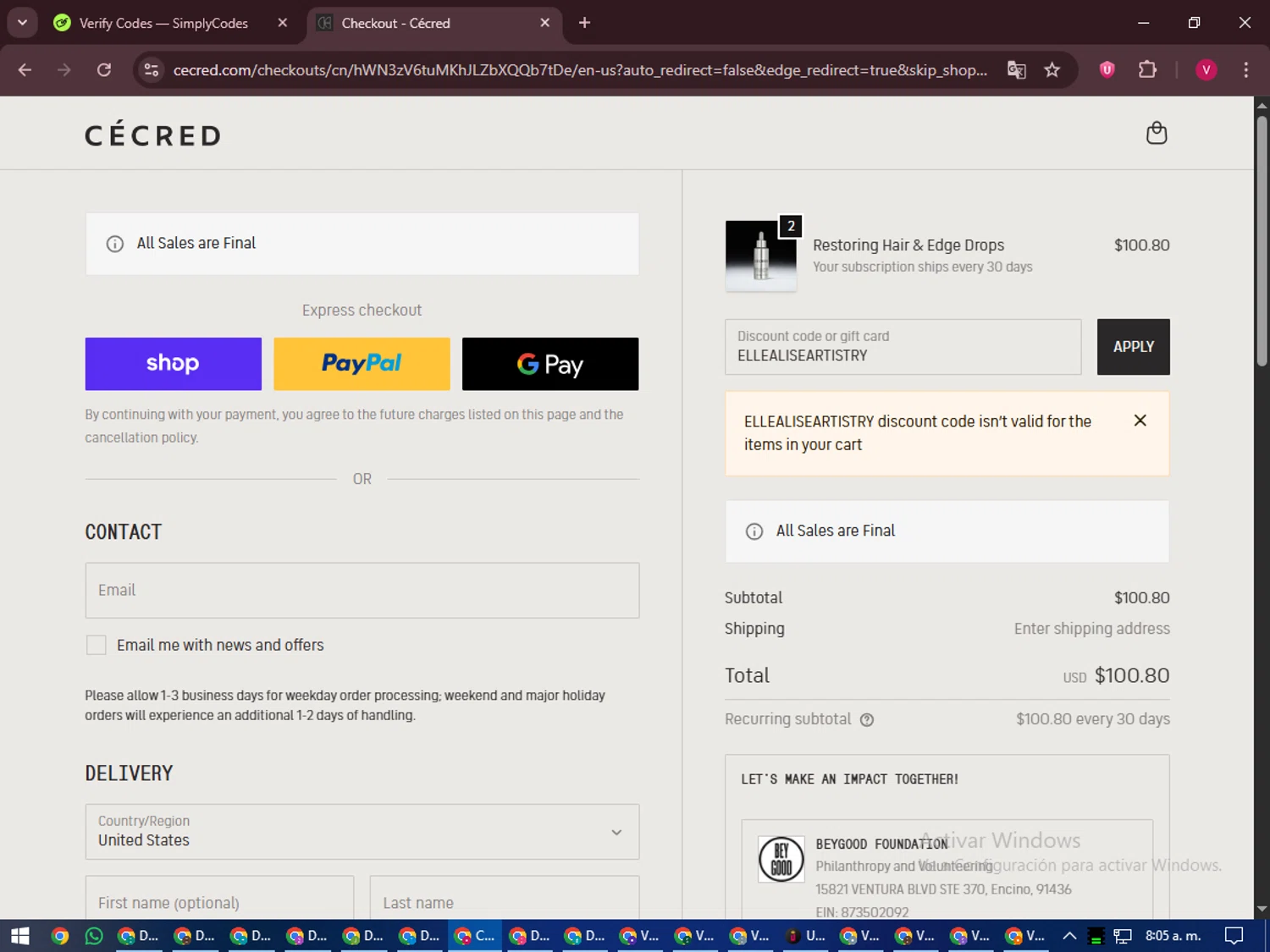Click the $100.80 every 30 days text
Image resolution: width=1270 pixels, height=952 pixels.
click(x=1093, y=719)
